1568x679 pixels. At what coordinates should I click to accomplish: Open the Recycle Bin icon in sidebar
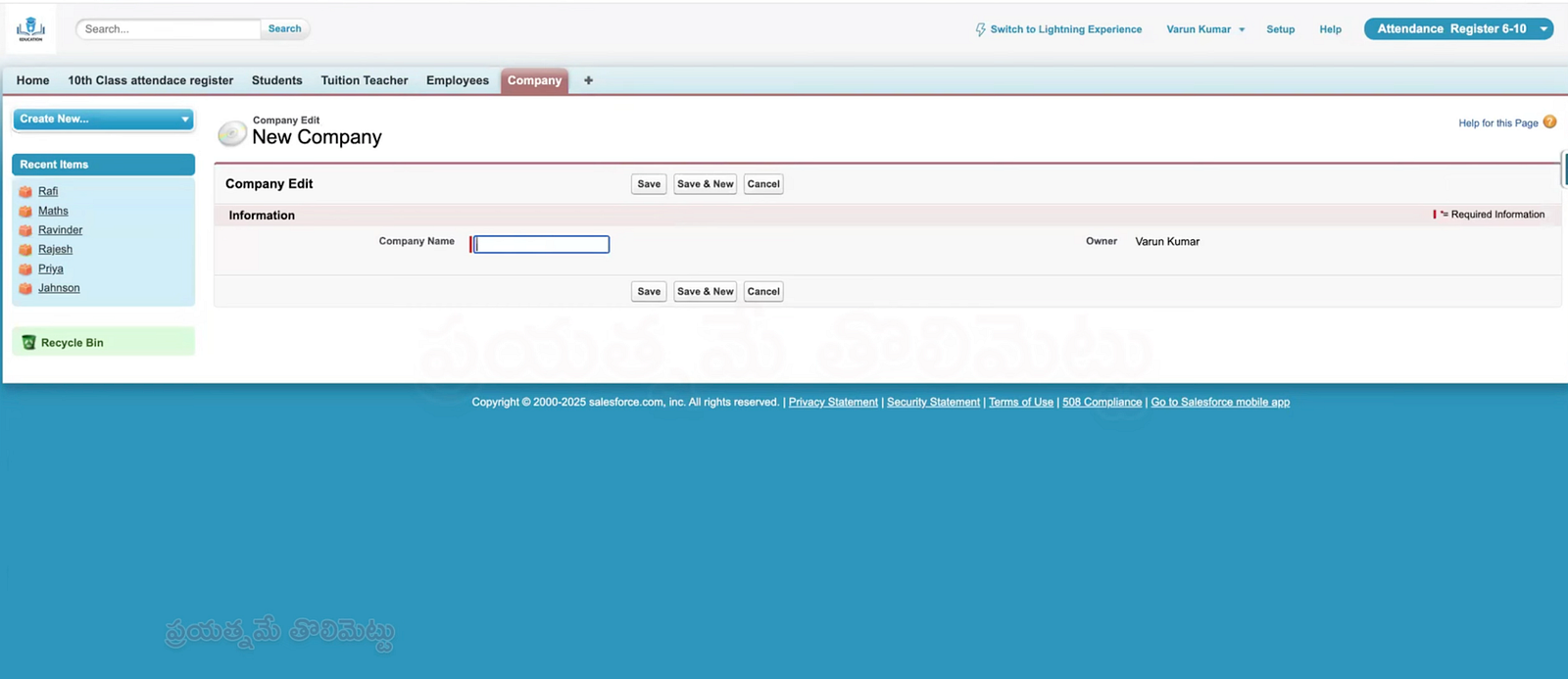pyautogui.click(x=28, y=343)
